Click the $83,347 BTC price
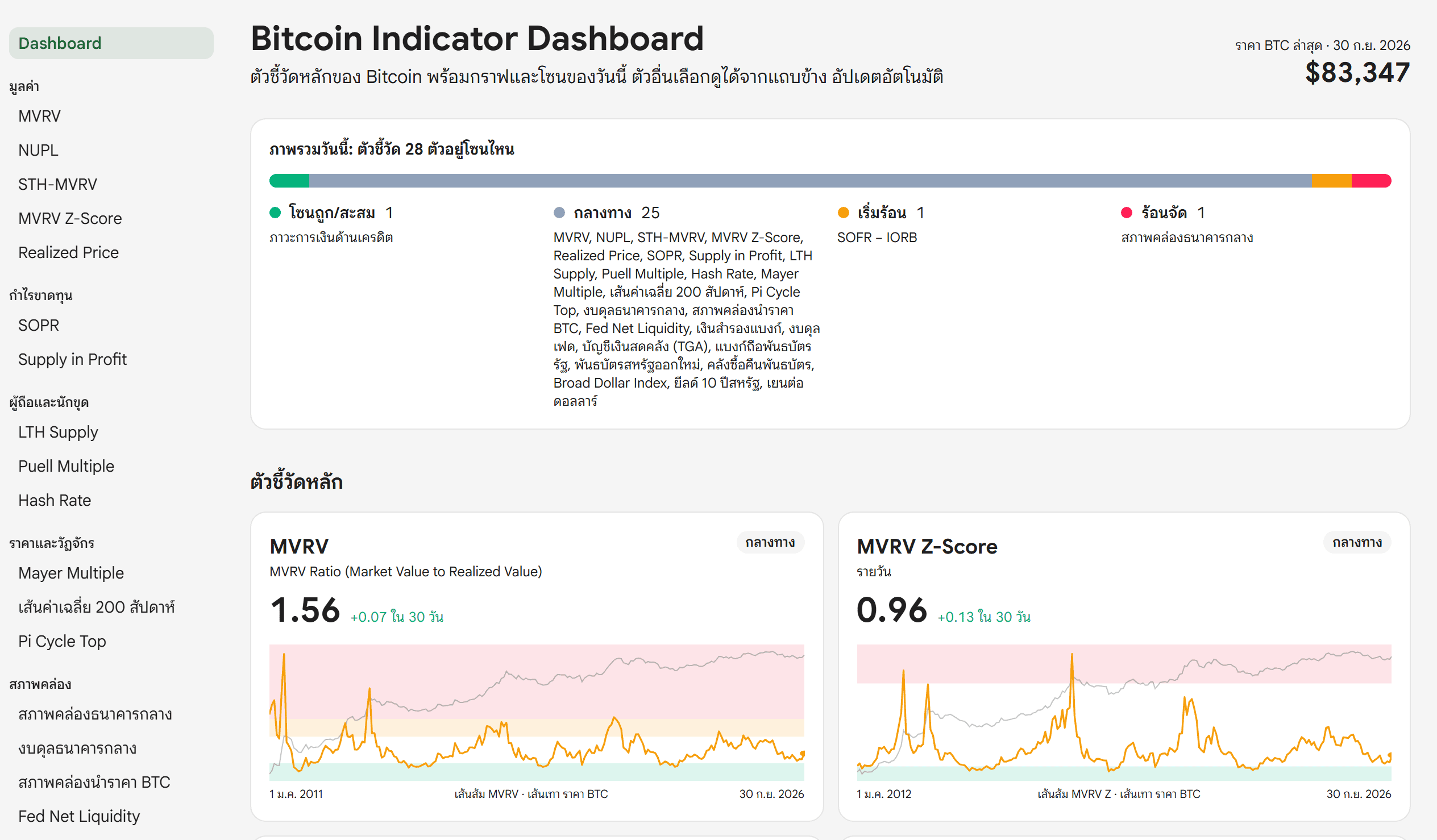The width and height of the screenshot is (1437, 840). coord(1358,73)
